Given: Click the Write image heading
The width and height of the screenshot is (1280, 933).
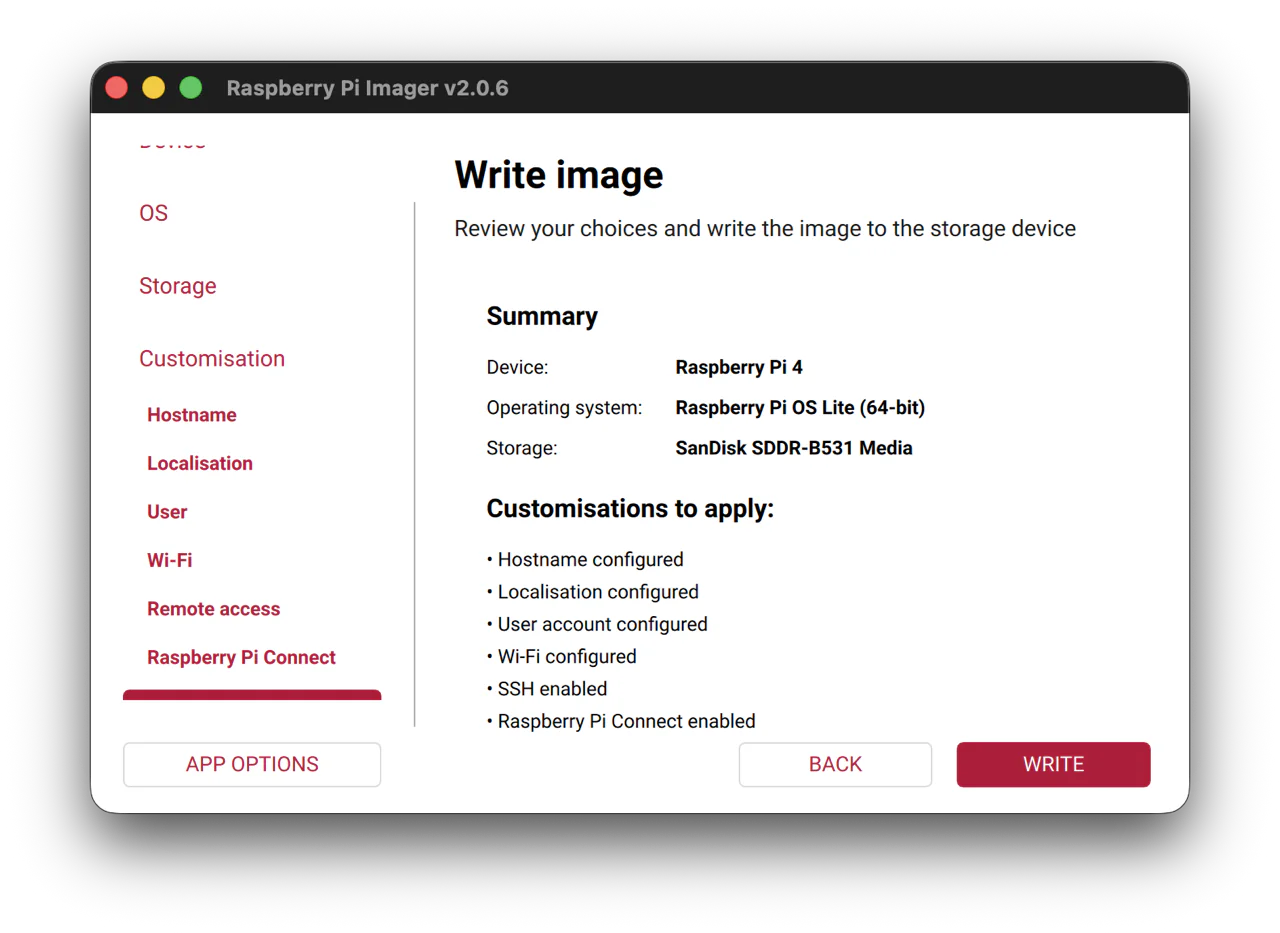Looking at the screenshot, I should 559,175.
